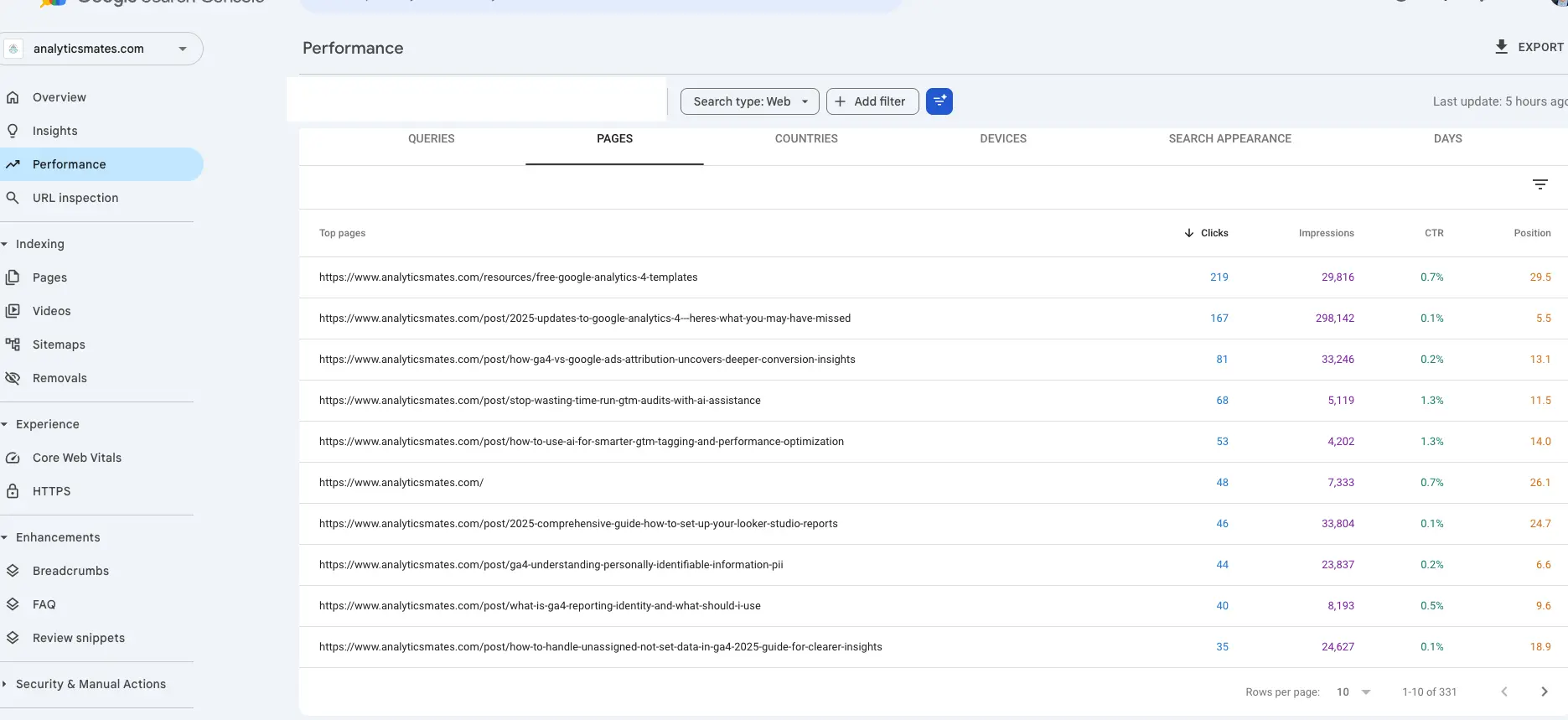Select the ga4-vs-google-ads-attribution URL row
1568x720 pixels.
pos(934,360)
